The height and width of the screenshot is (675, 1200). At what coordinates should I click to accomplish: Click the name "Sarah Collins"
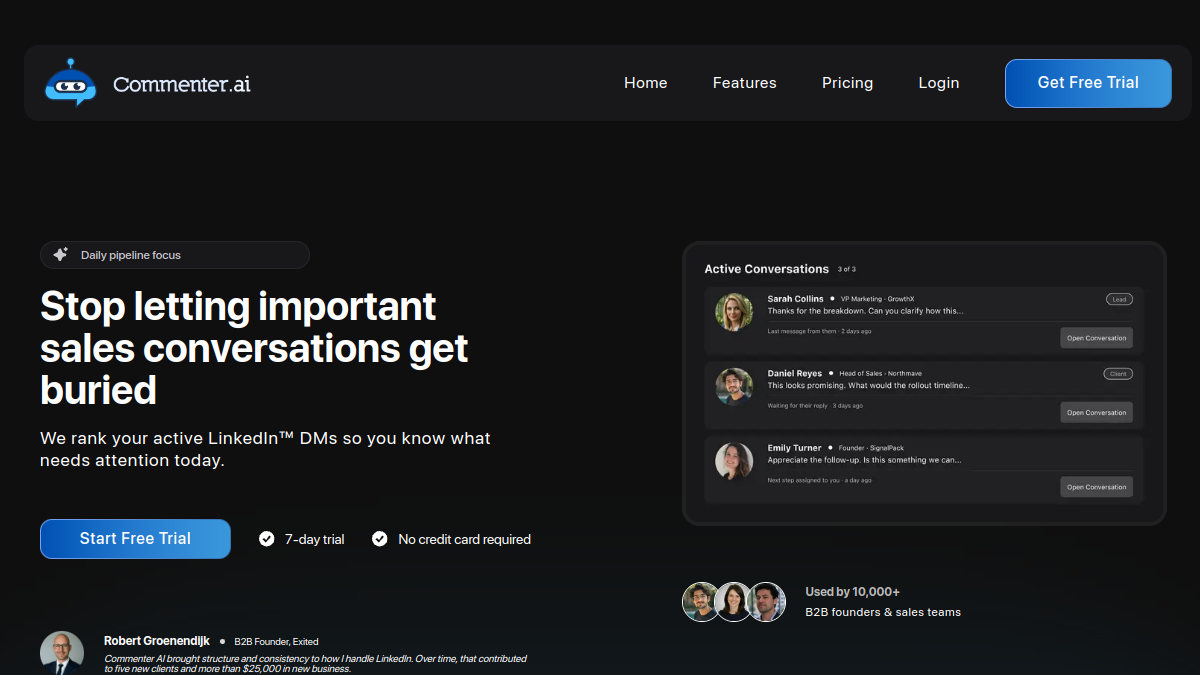click(796, 299)
